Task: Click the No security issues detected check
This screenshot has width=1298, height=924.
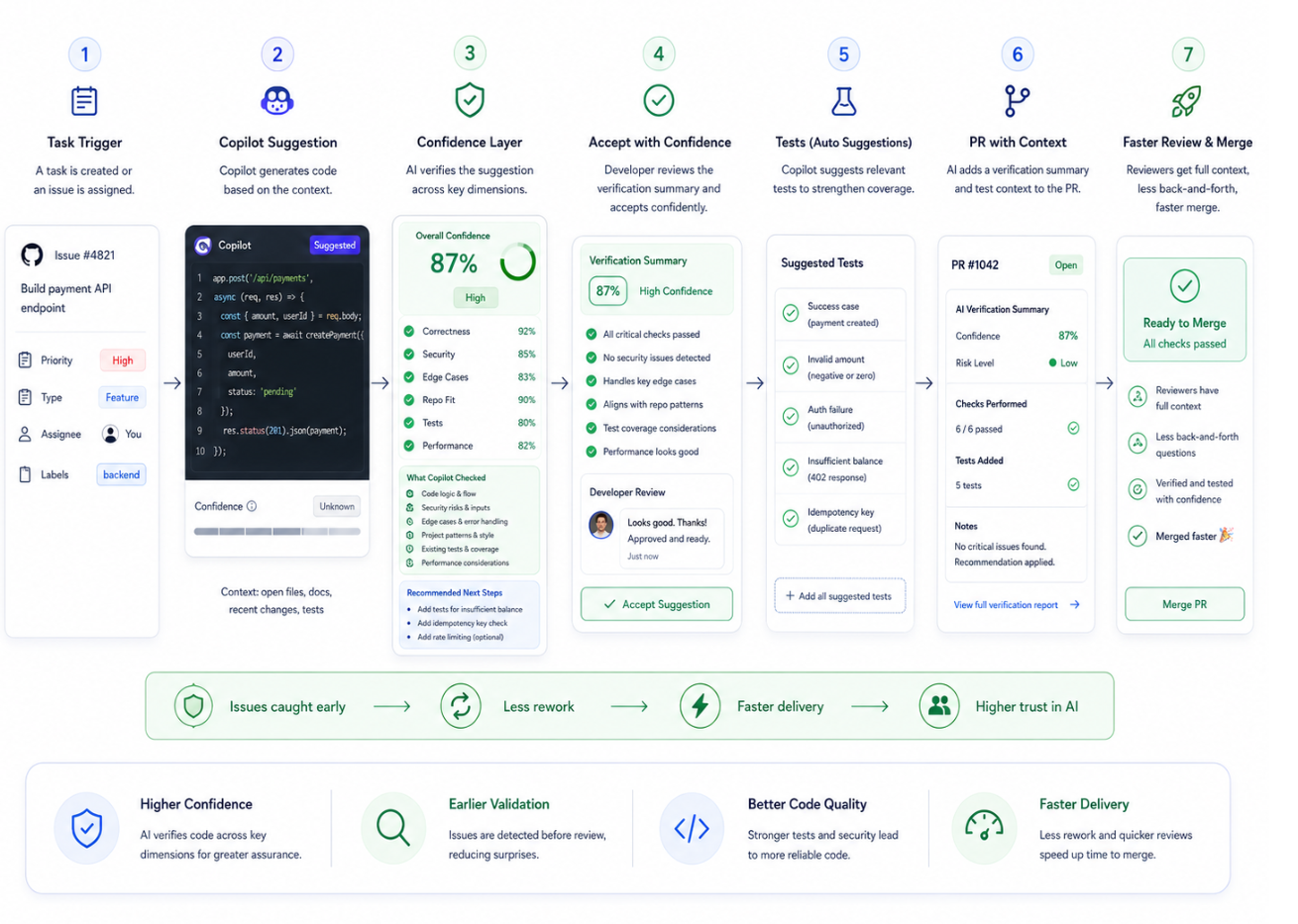Action: [592, 358]
